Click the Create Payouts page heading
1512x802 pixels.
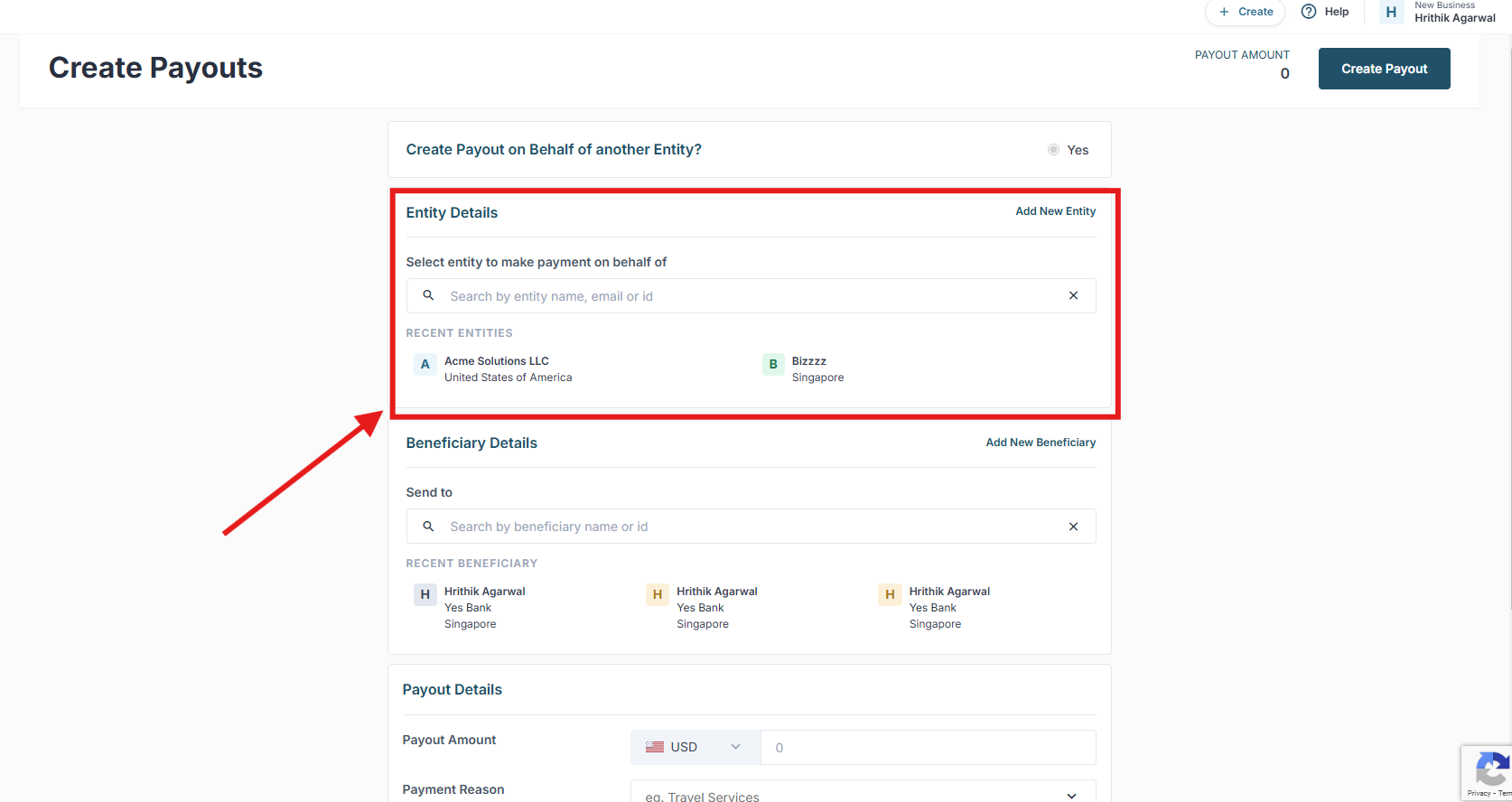[x=155, y=68]
